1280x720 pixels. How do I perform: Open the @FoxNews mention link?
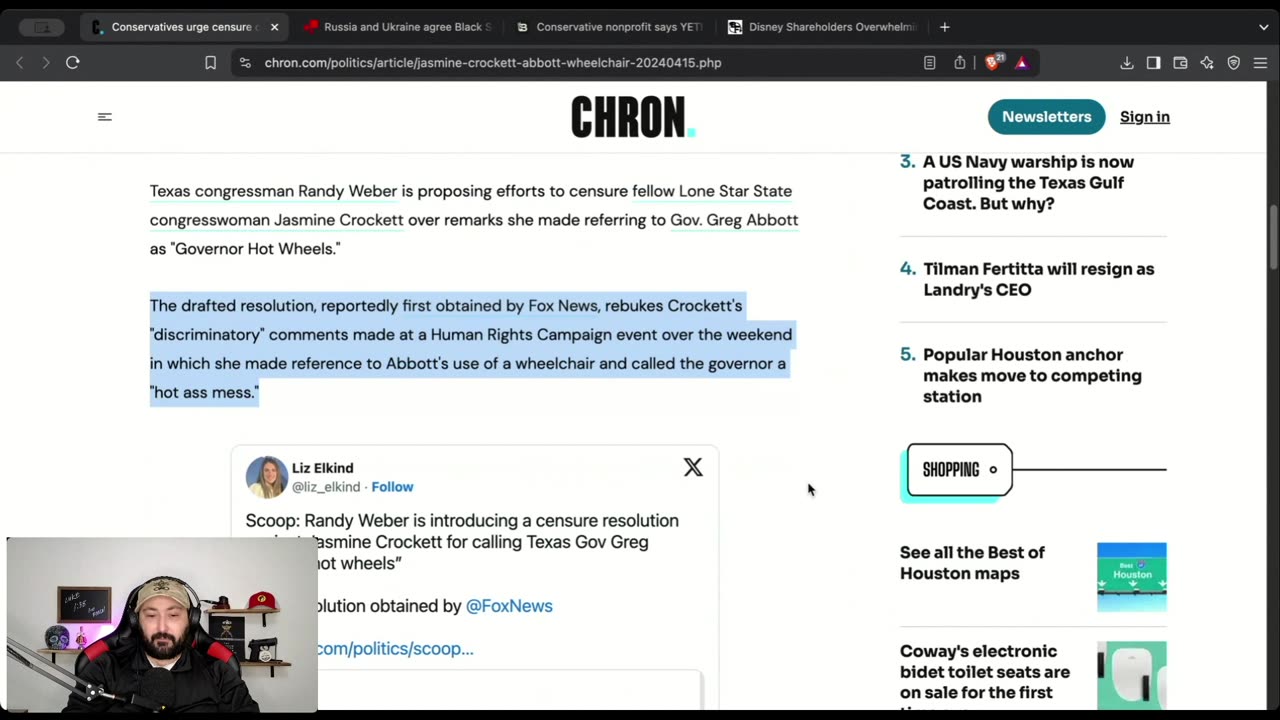(x=509, y=606)
